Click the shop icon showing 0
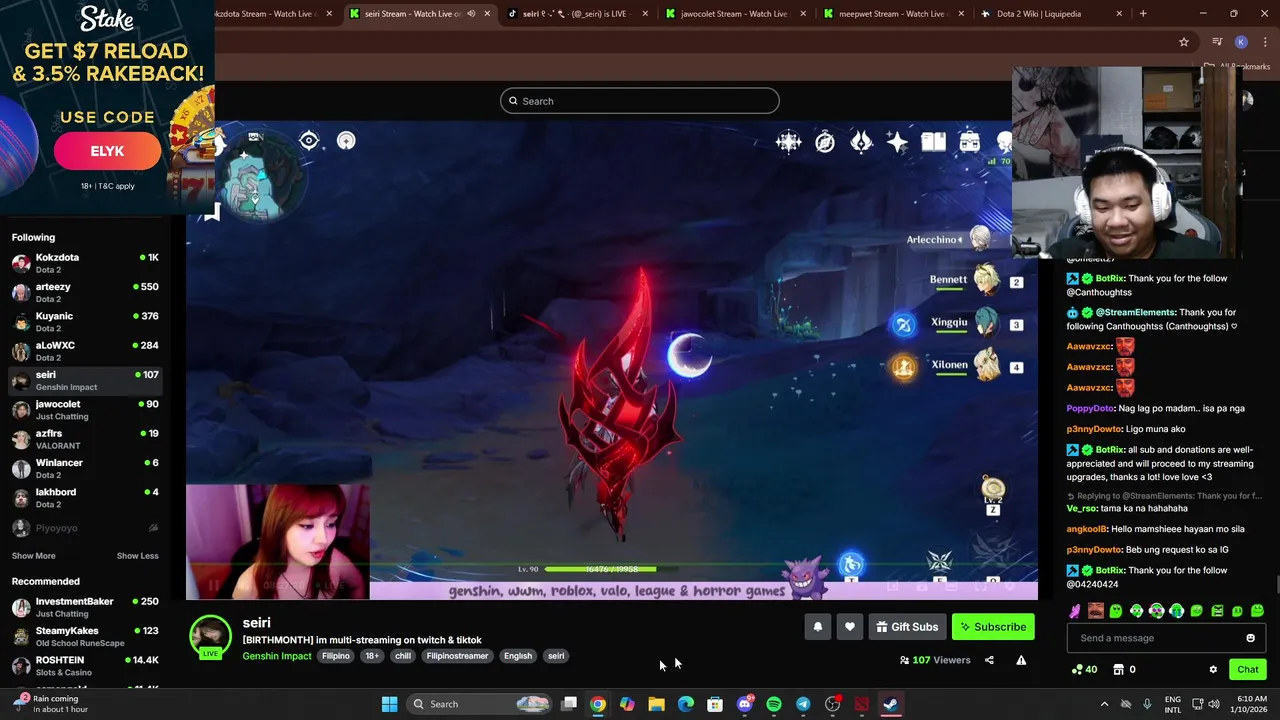This screenshot has height=720, width=1280. [1124, 670]
